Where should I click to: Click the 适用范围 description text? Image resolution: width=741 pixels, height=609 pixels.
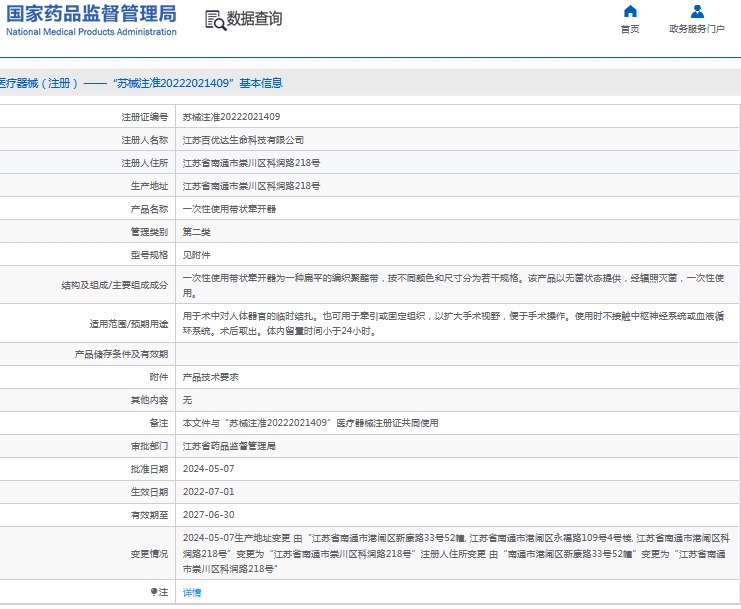[x=453, y=324]
